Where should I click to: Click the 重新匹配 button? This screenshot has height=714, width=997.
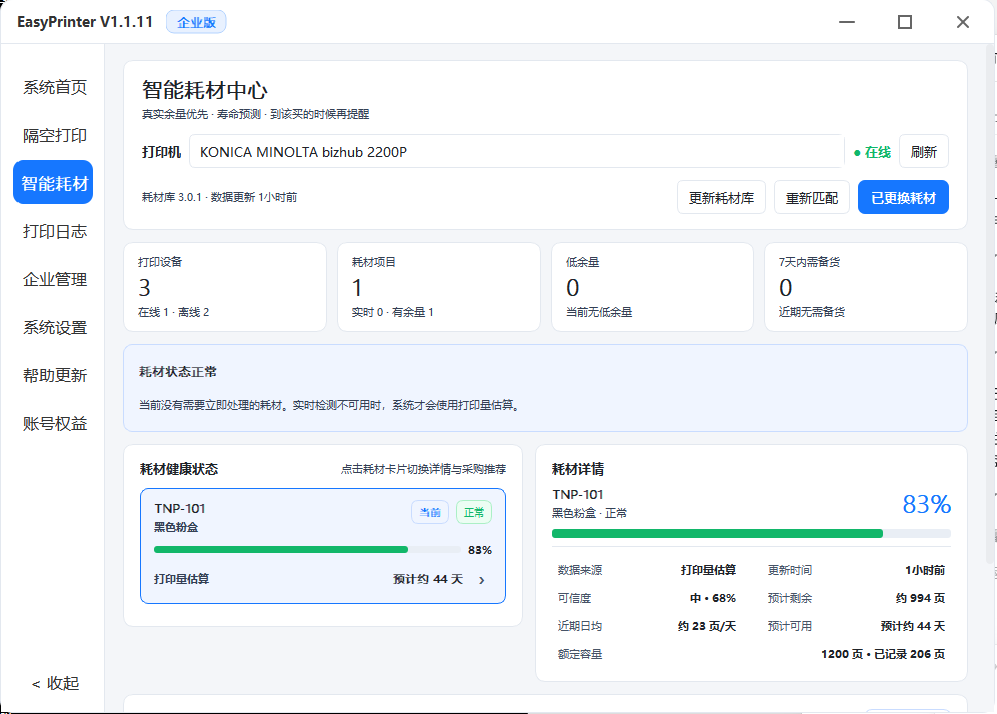tap(811, 198)
